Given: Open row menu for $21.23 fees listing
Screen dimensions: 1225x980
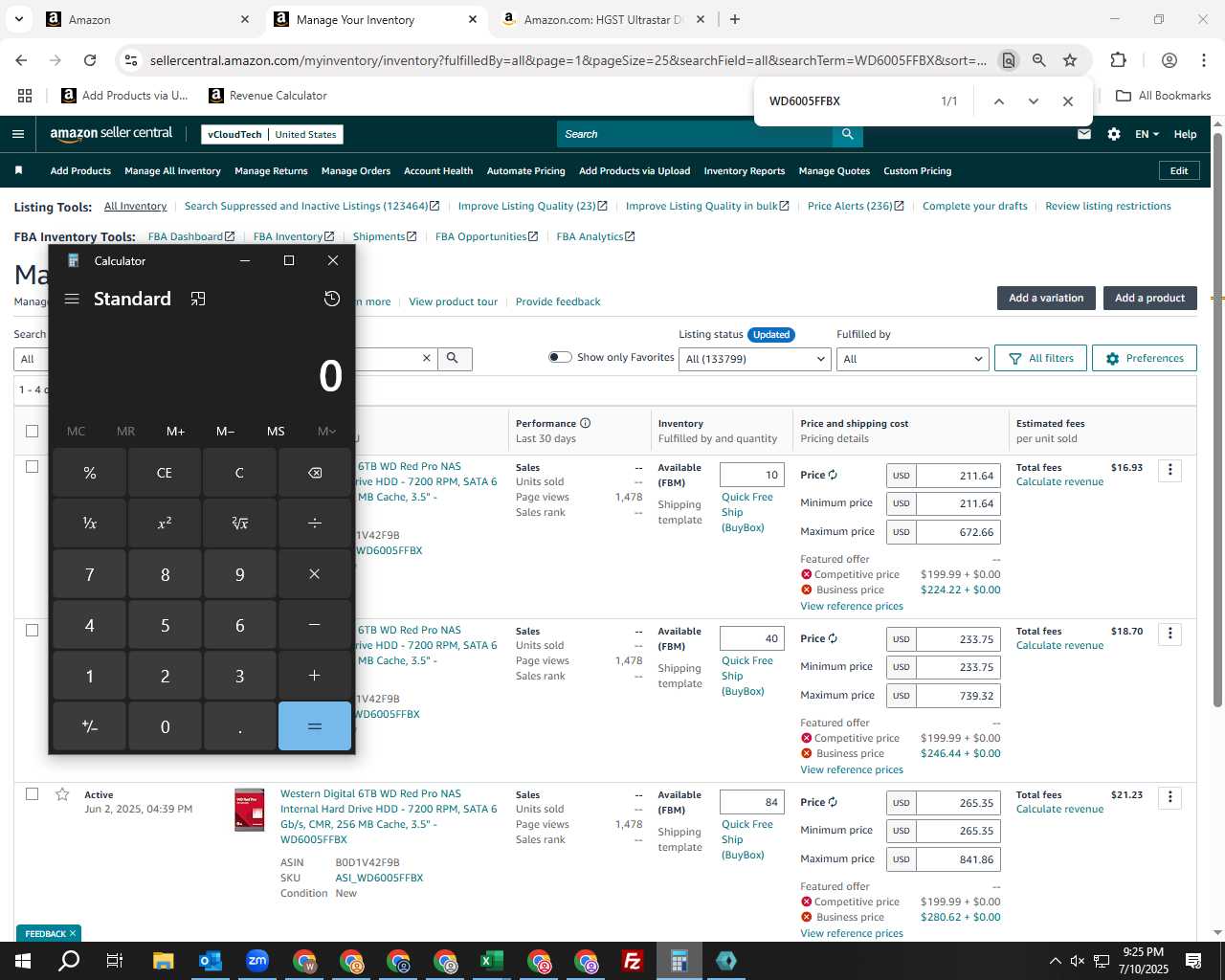Looking at the screenshot, I should coord(1169,797).
